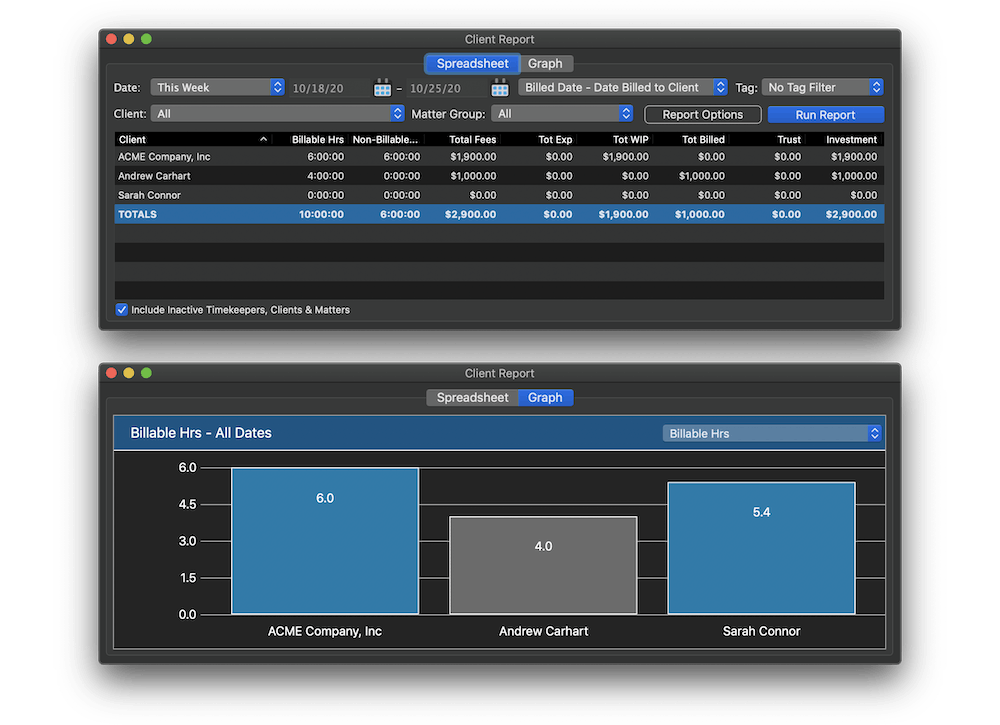Sort by the Tot Billed column header
The height and width of the screenshot is (725, 1000).
tap(703, 139)
